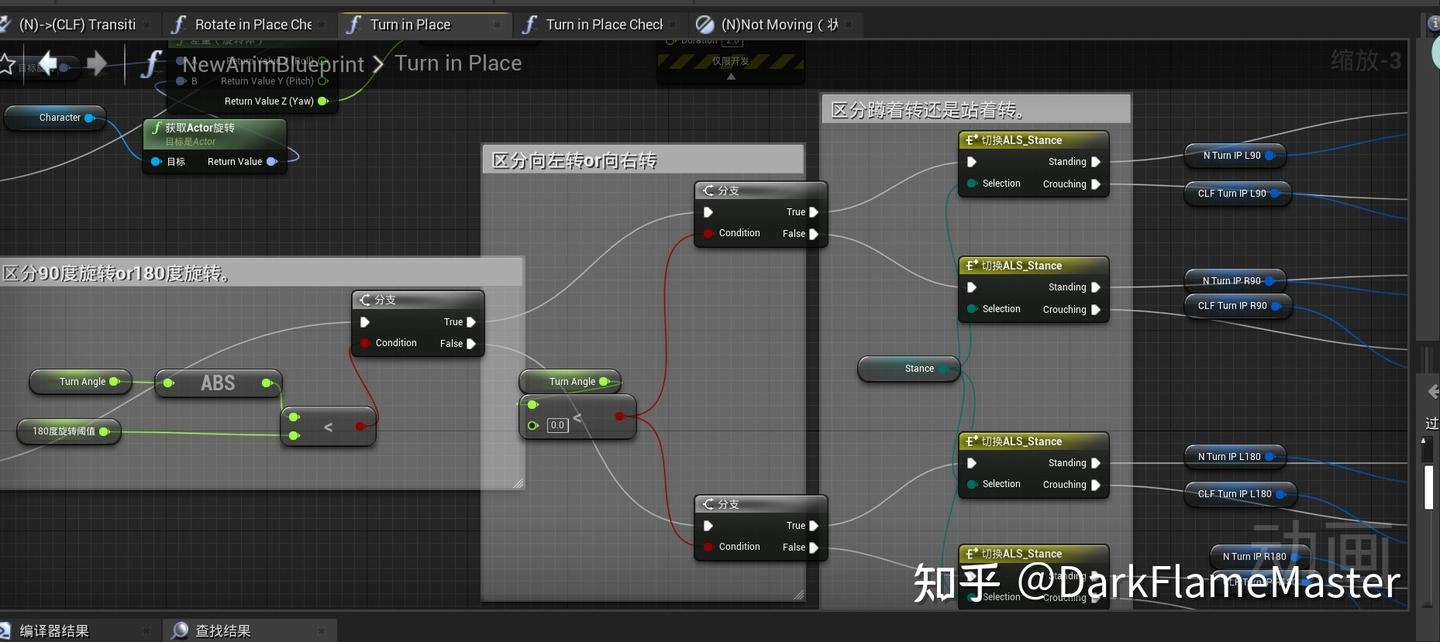Click the green output pin of the ABS node
1440x642 pixels.
267,383
